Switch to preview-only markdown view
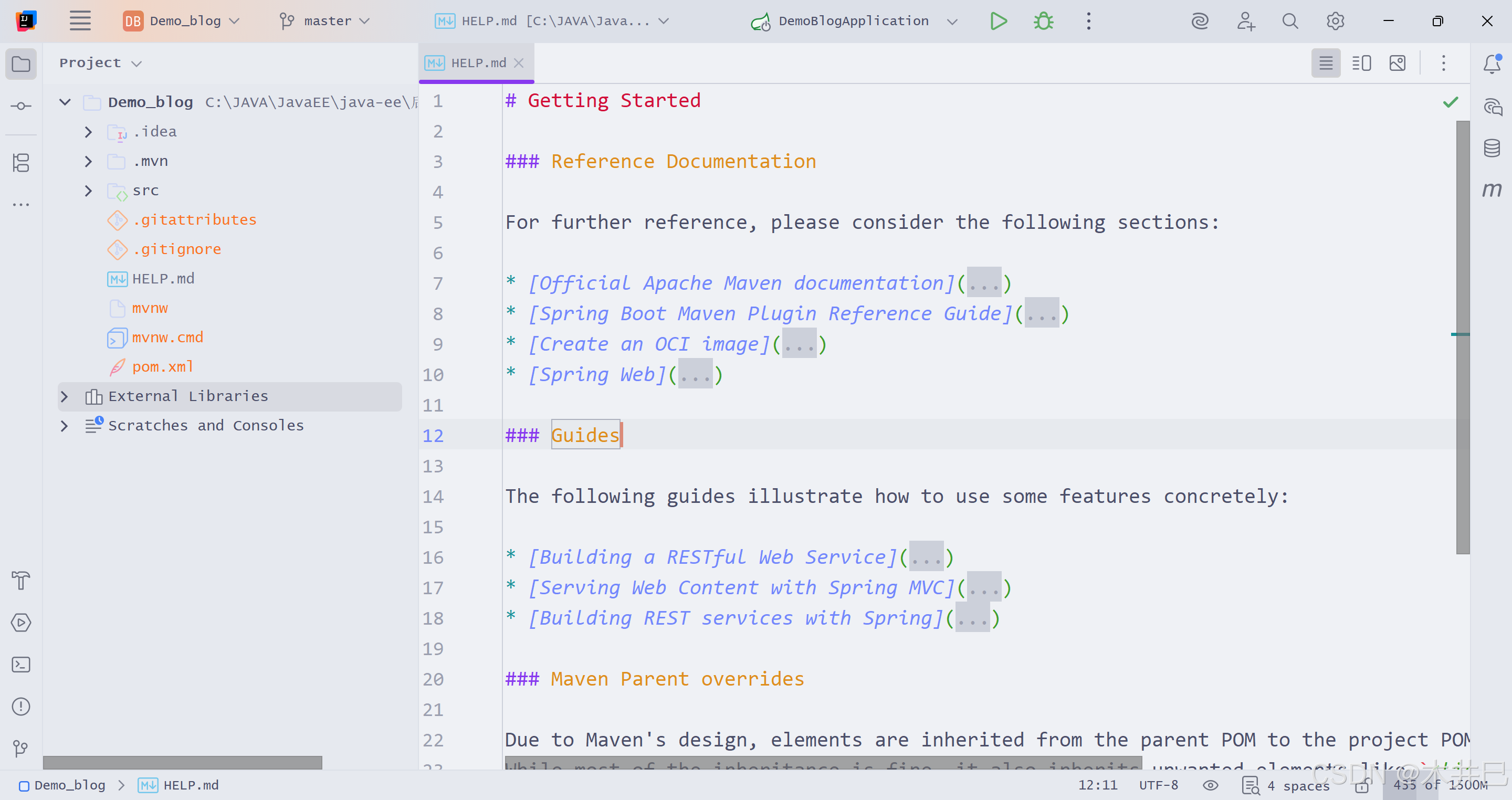The image size is (1512, 800). tap(1397, 63)
